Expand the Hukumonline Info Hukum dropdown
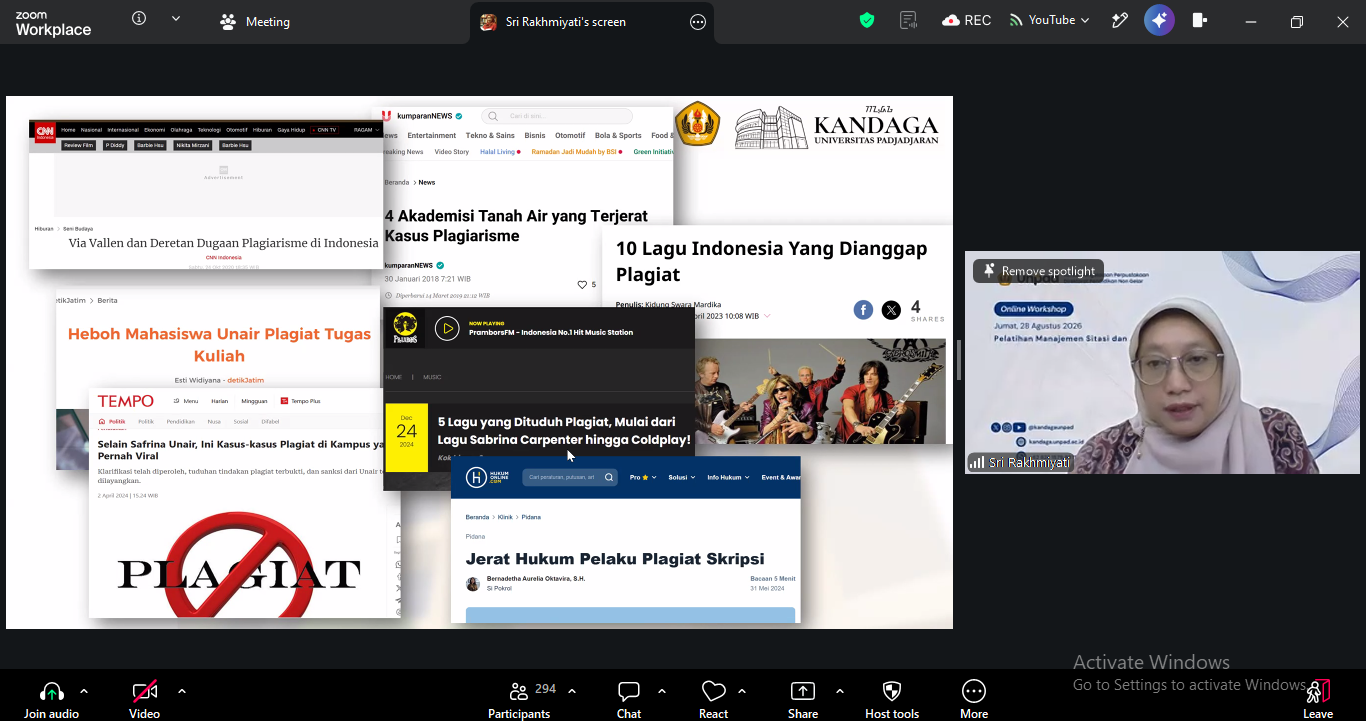Viewport: 1366px width, 721px height. pos(728,477)
